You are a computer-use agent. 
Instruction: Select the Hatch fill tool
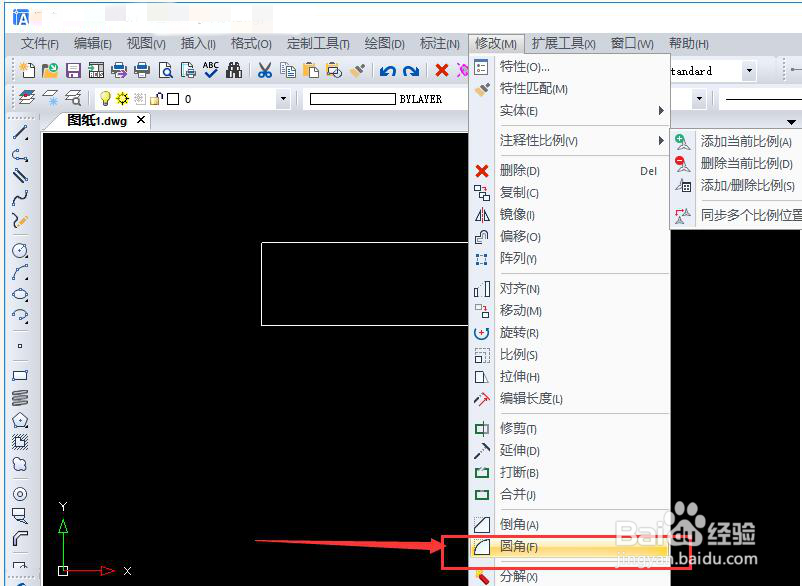pyautogui.click(x=20, y=442)
